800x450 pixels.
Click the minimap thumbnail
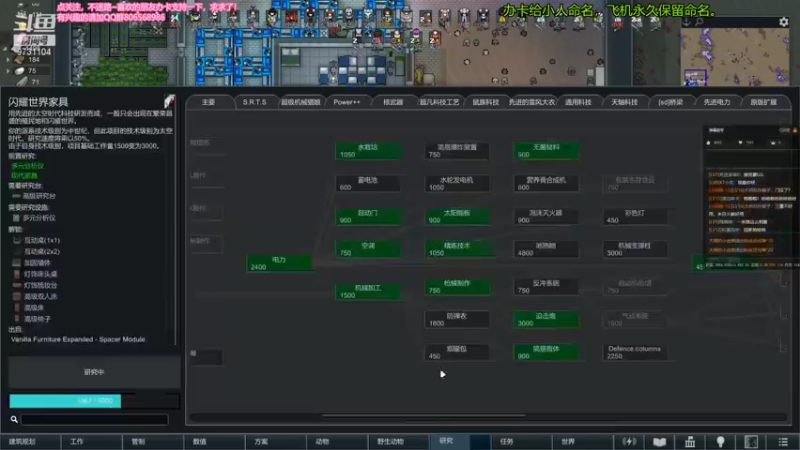pyautogui.click(x=735, y=57)
